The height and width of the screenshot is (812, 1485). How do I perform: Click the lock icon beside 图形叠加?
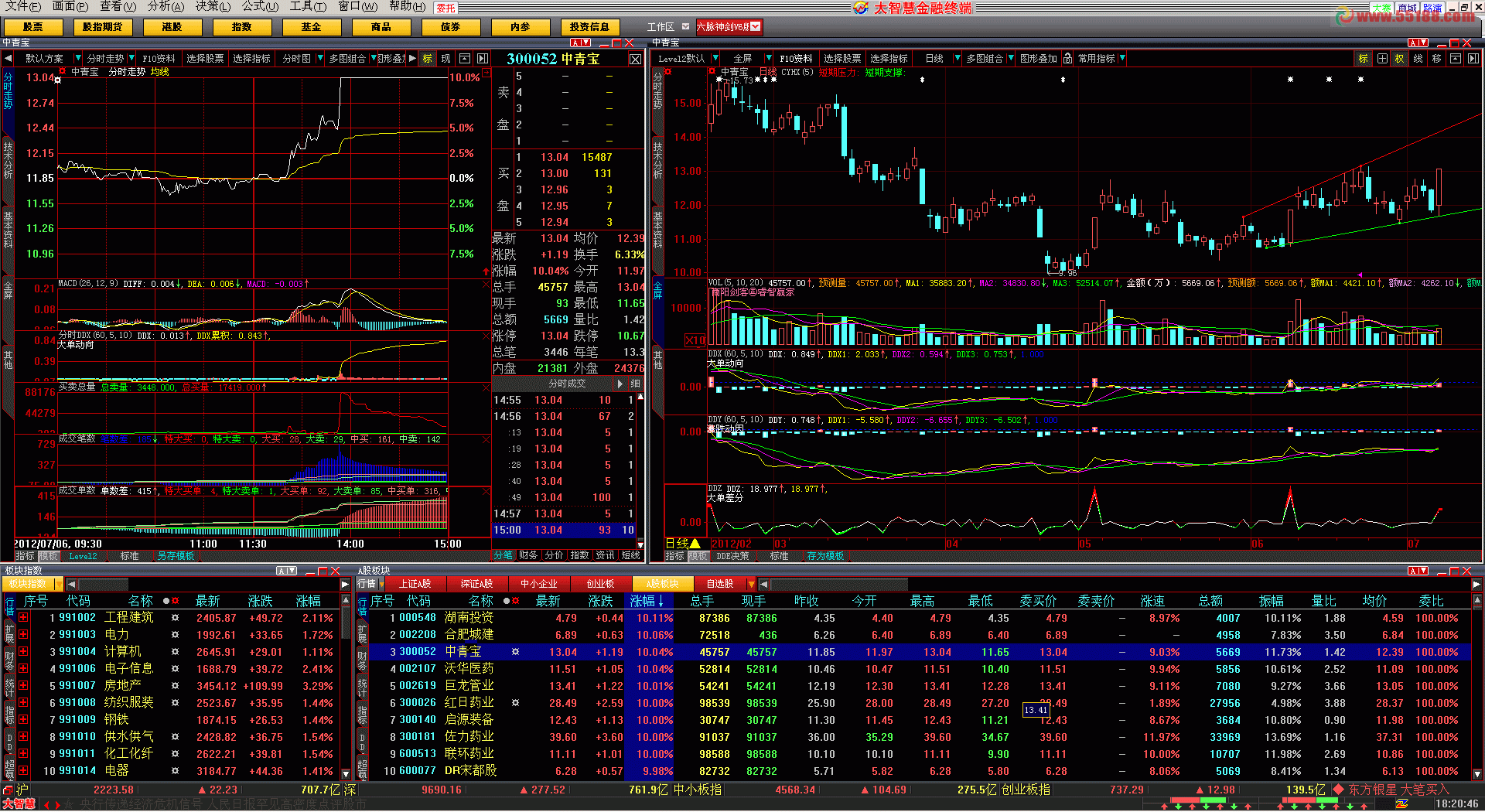[1067, 59]
